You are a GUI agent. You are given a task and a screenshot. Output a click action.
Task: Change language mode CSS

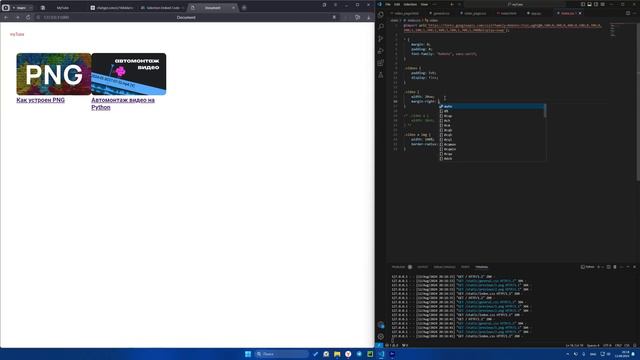coord(627,345)
